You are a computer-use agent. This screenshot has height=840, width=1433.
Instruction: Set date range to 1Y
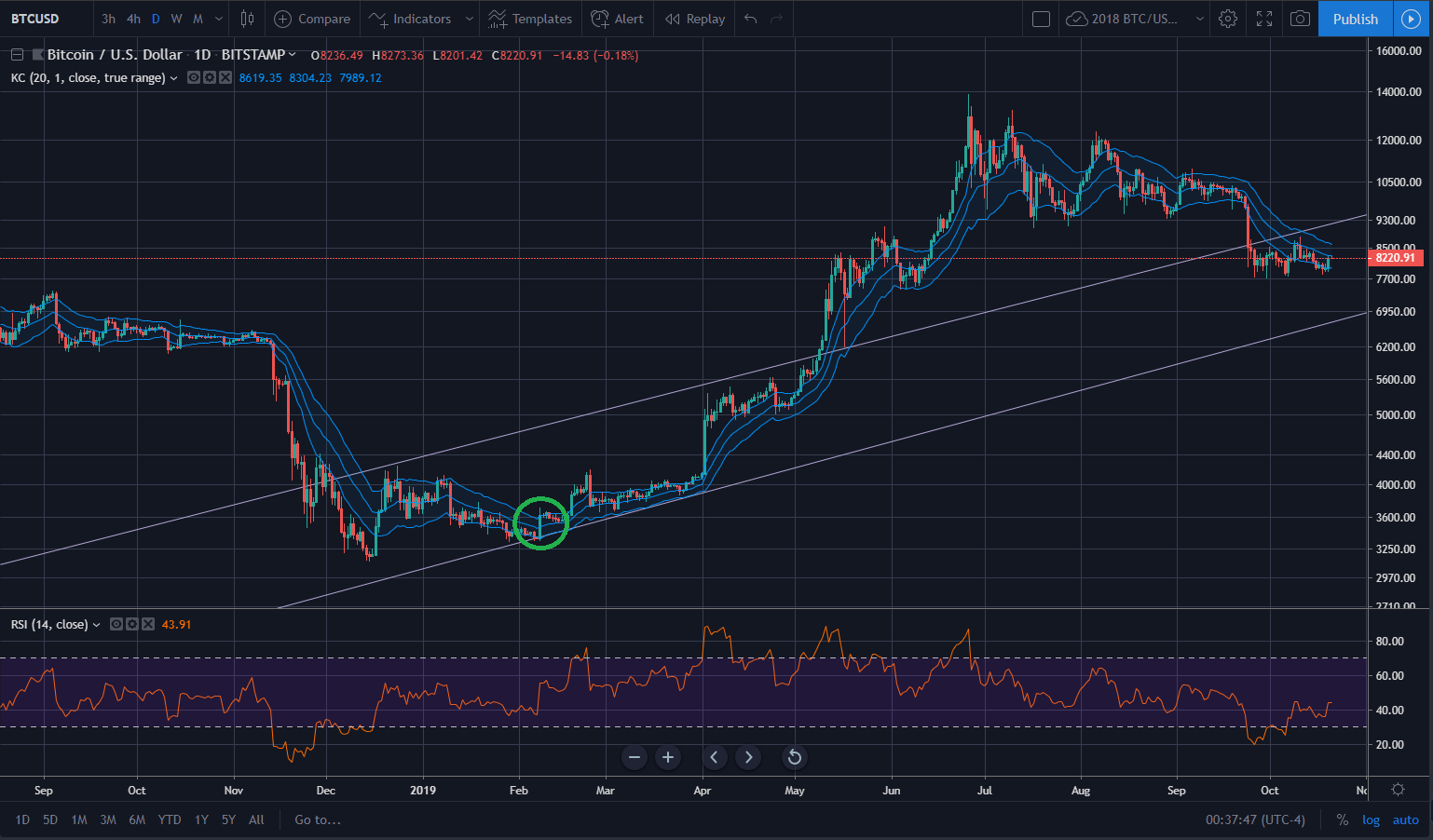(201, 820)
